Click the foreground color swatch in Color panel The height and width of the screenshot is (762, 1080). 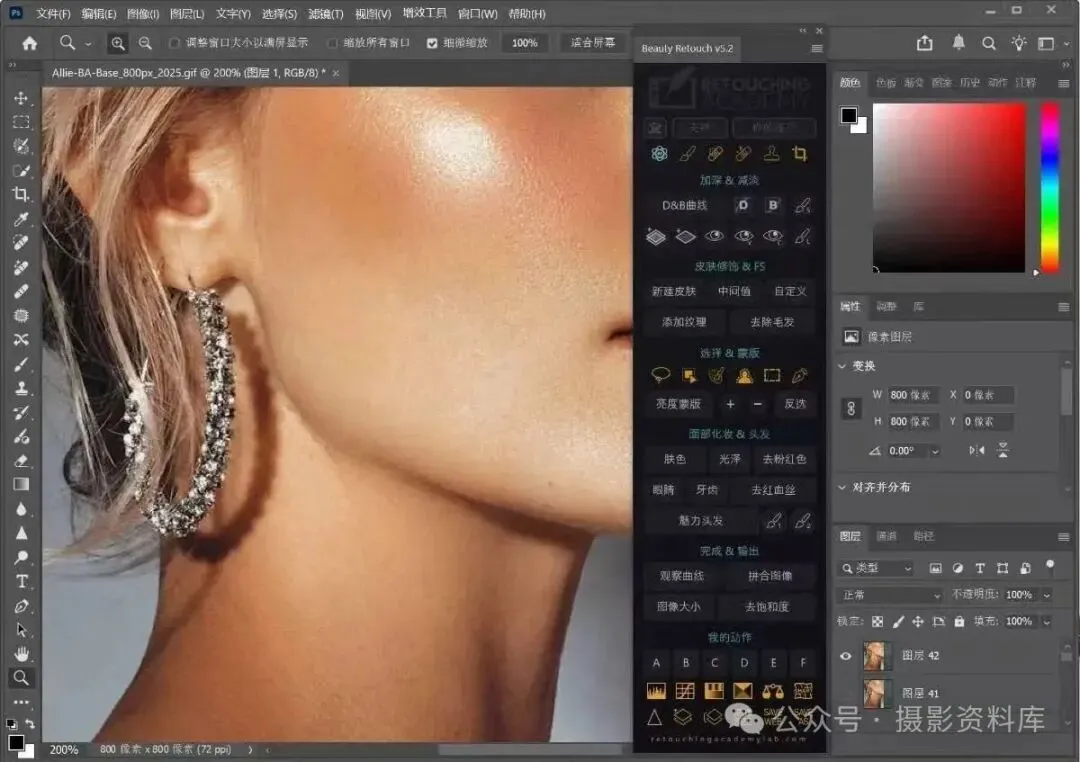click(849, 115)
